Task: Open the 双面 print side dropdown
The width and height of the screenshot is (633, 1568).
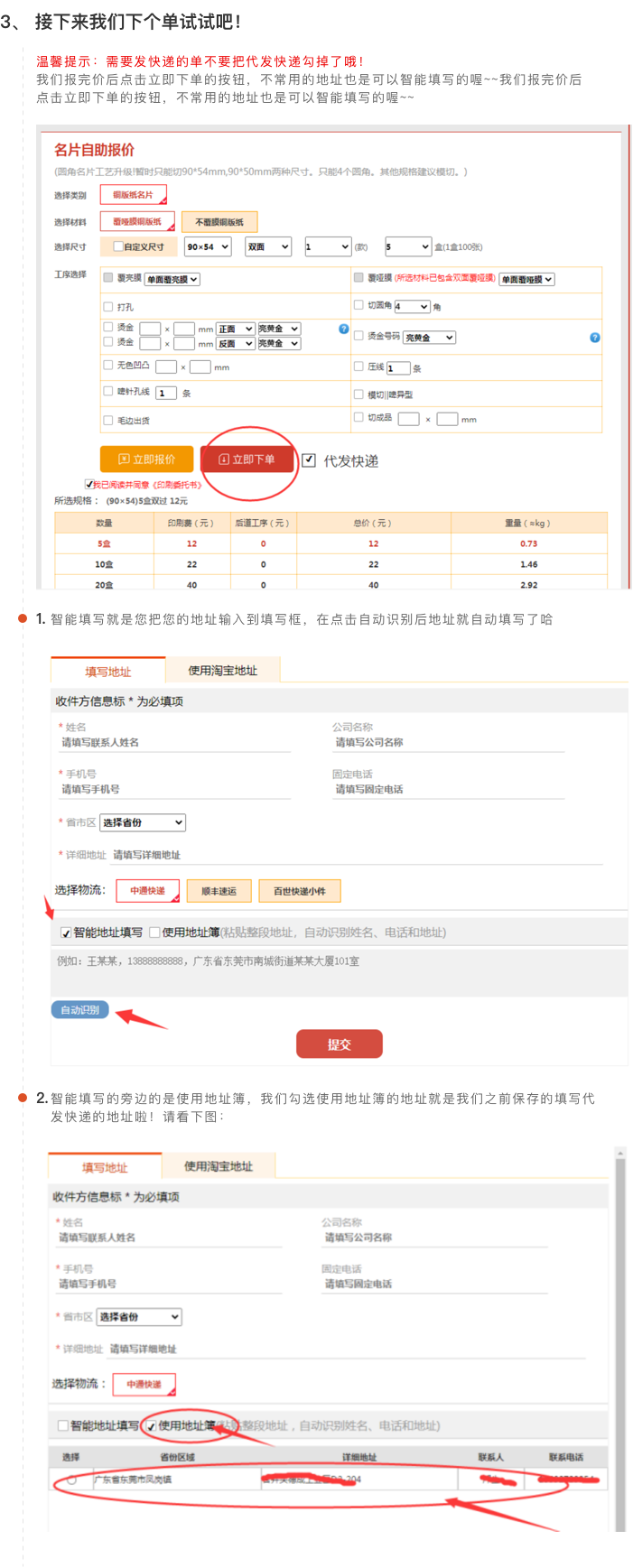Action: [268, 246]
